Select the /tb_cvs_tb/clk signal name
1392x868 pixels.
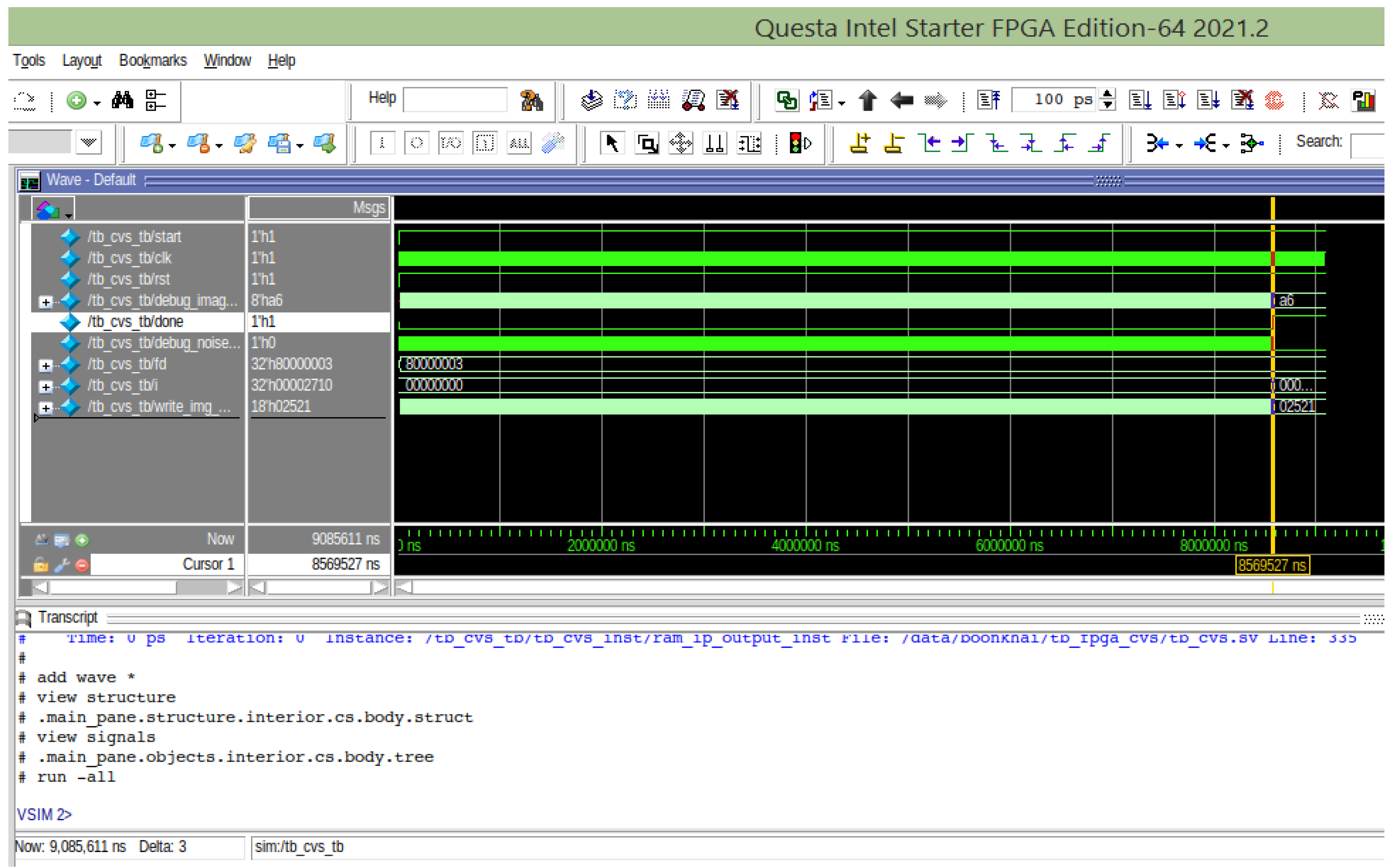pos(129,258)
